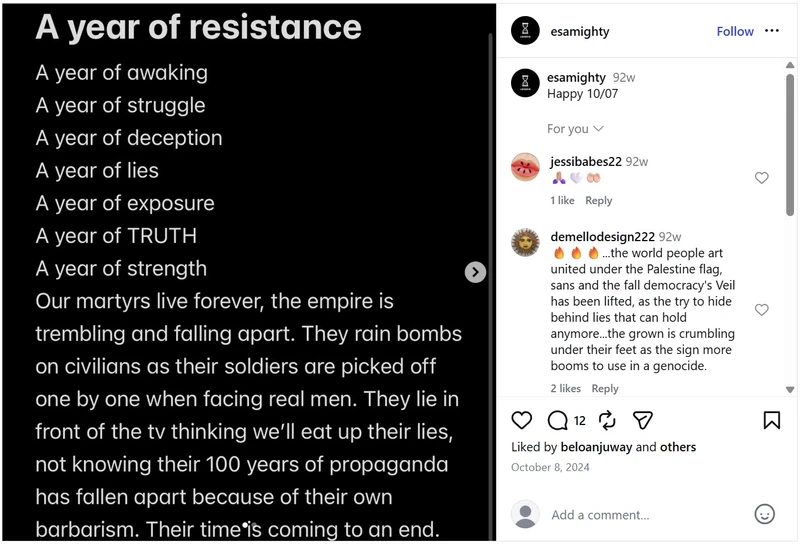Reply to demellodesign222's comment
The width and height of the screenshot is (800, 545).
pyautogui.click(x=605, y=388)
